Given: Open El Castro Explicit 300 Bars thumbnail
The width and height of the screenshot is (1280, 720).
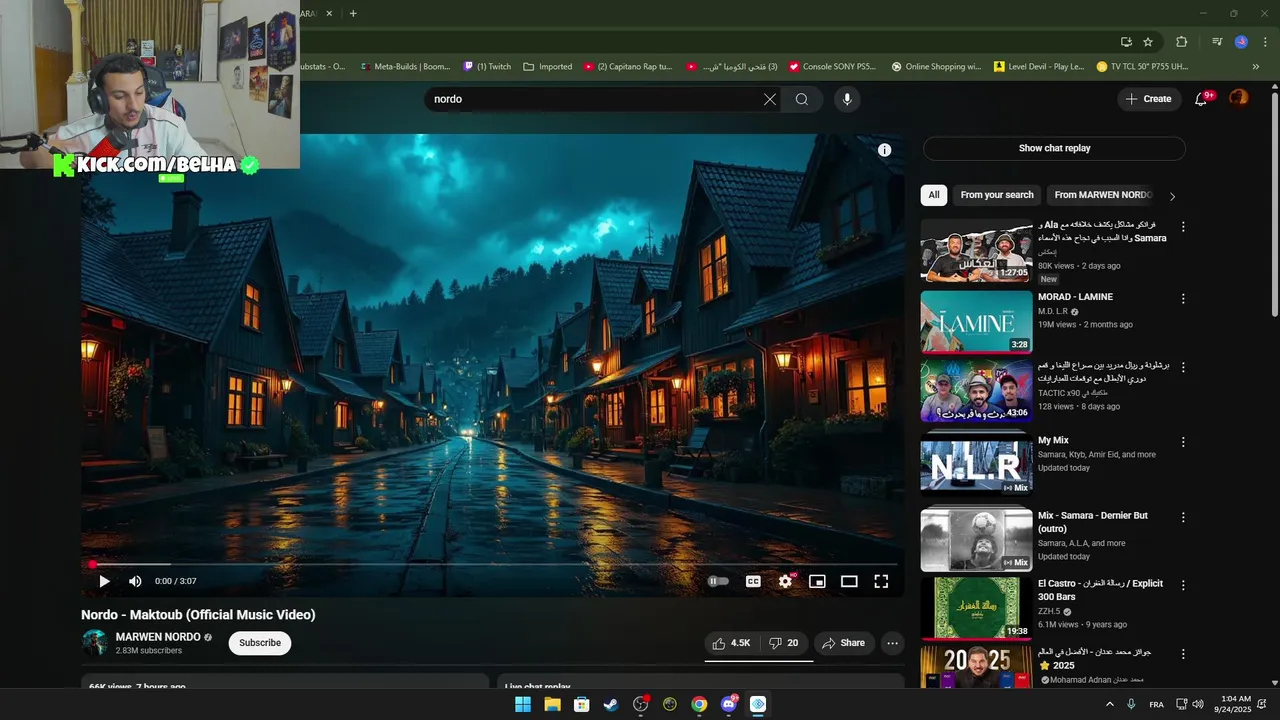Looking at the screenshot, I should 976,608.
